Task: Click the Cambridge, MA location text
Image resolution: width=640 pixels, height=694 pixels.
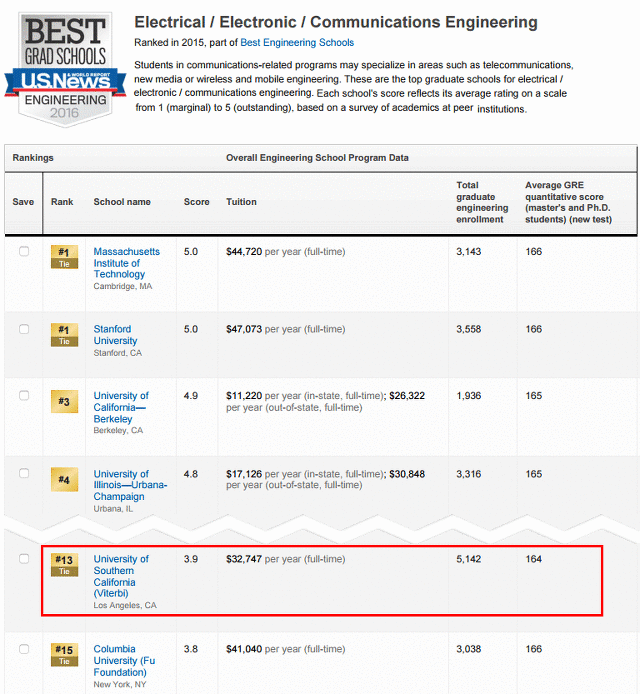Action: (123, 286)
